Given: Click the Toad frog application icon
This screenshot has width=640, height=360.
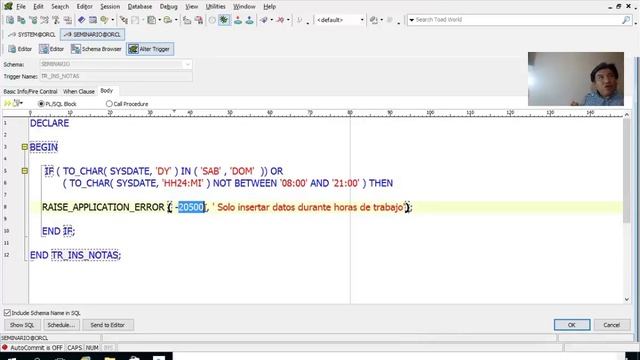Looking at the screenshot, I should pyautogui.click(x=8, y=6).
